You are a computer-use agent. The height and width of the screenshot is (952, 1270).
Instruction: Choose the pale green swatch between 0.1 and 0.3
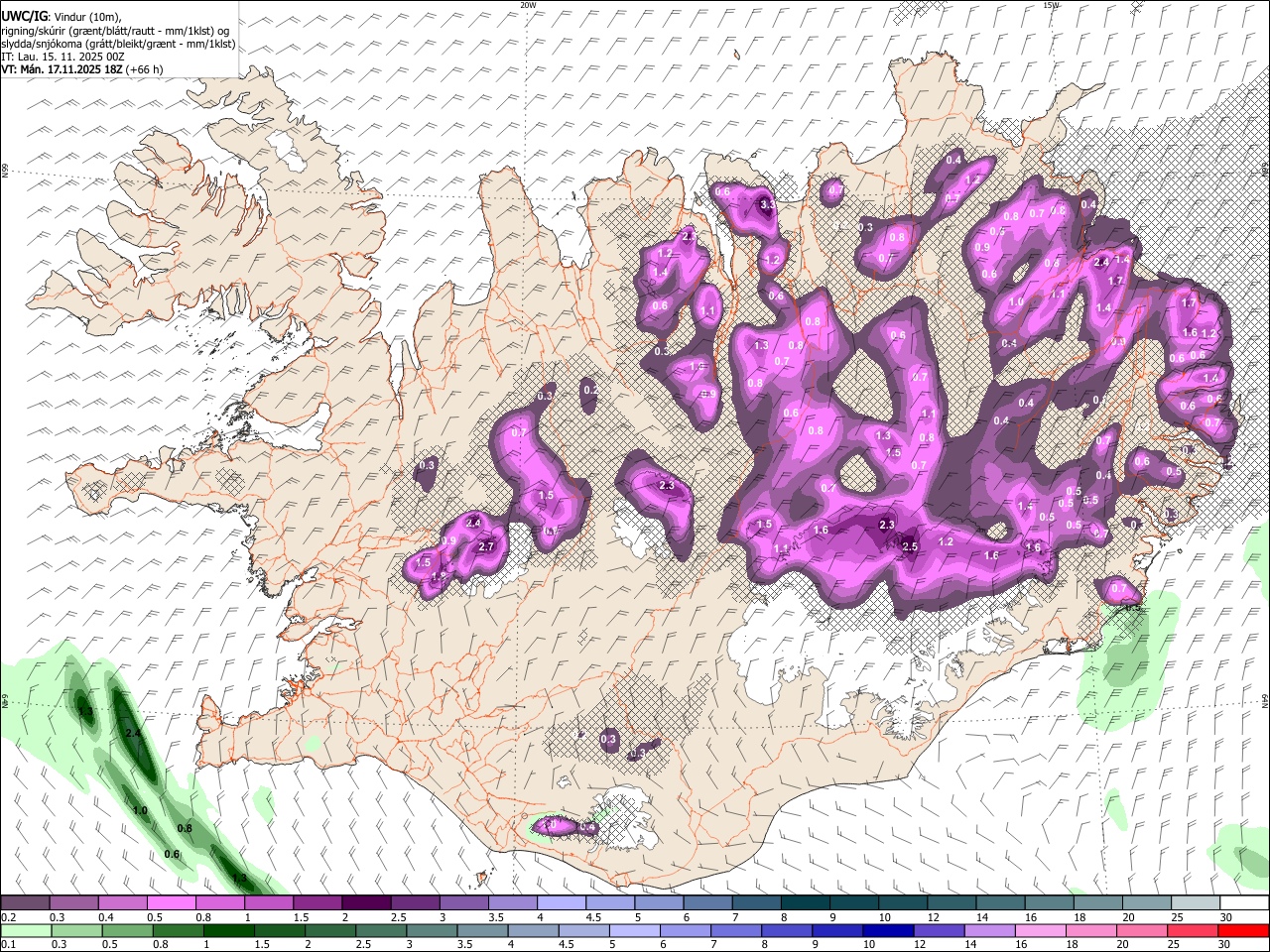[26, 931]
